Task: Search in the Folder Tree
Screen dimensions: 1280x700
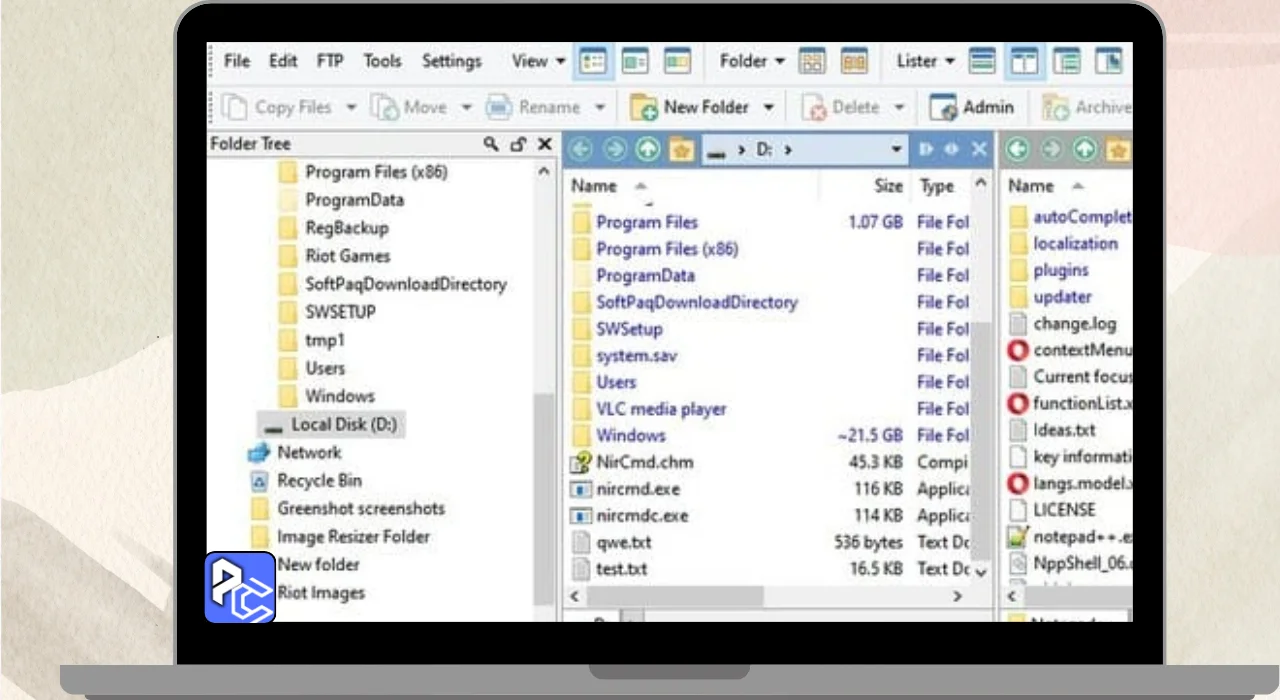Action: pos(491,144)
